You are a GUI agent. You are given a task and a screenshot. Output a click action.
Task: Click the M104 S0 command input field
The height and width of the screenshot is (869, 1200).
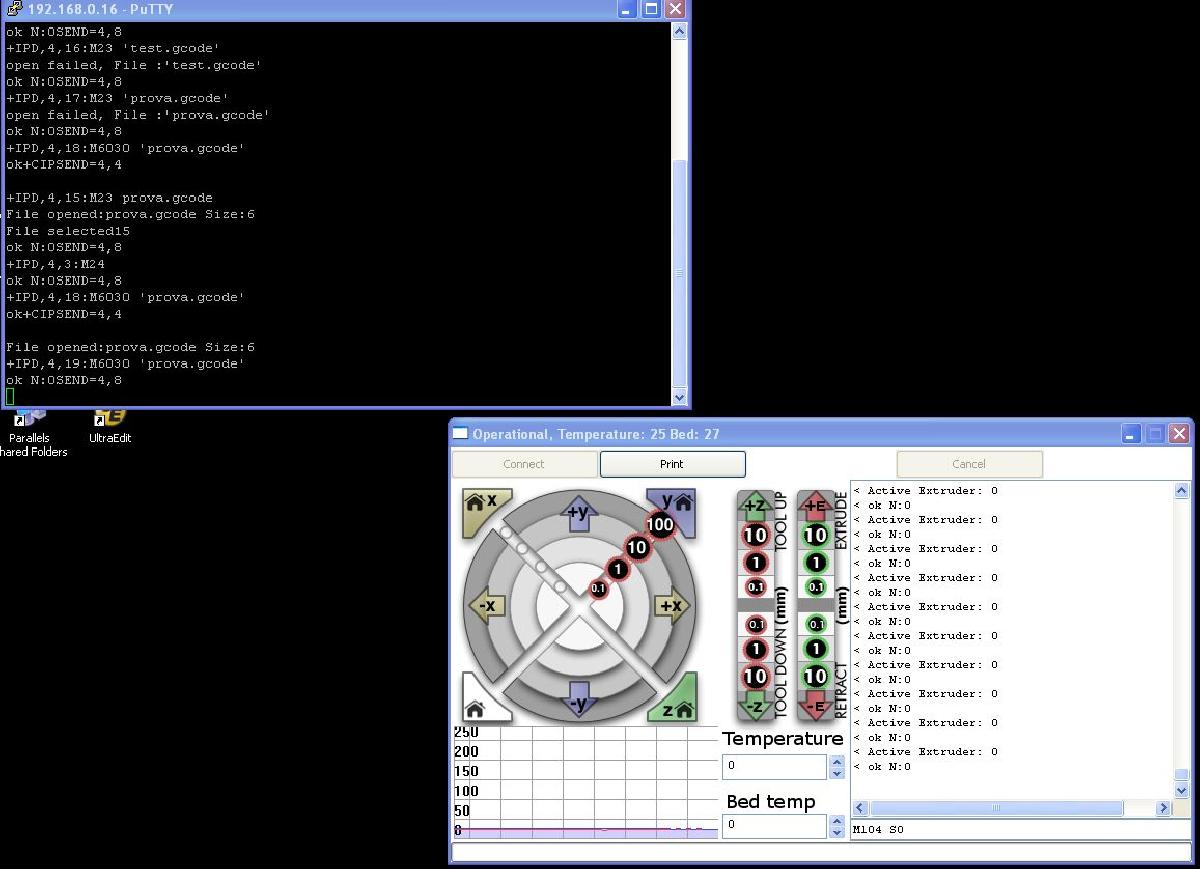coord(1020,829)
